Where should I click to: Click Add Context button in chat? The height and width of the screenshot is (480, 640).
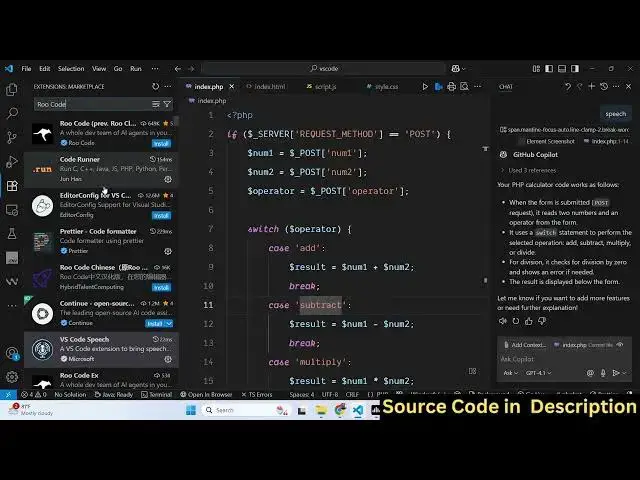pyautogui.click(x=525, y=345)
